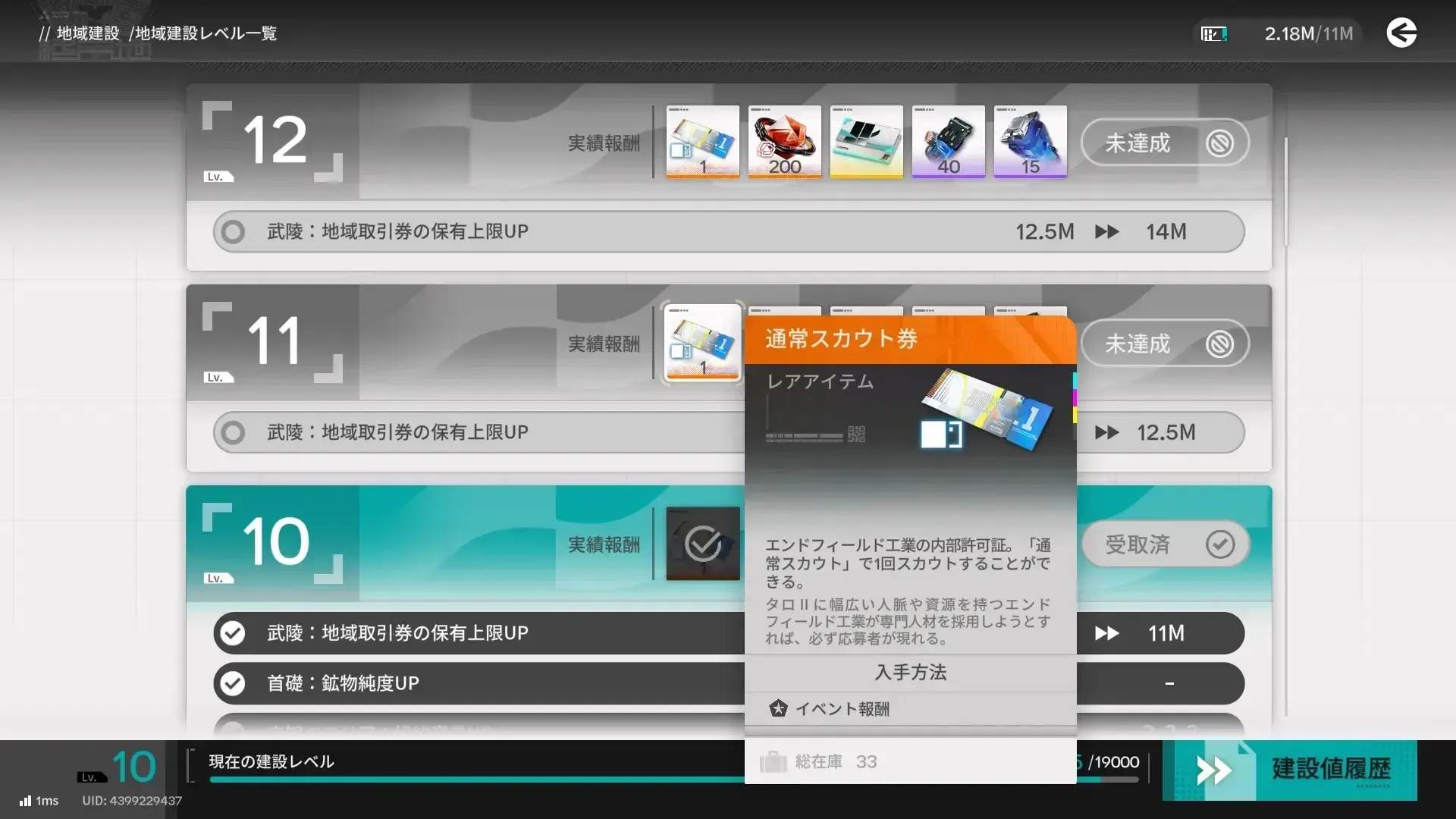Click the level list vertical scrollbar
The height and width of the screenshot is (819, 1456).
[x=1286, y=191]
